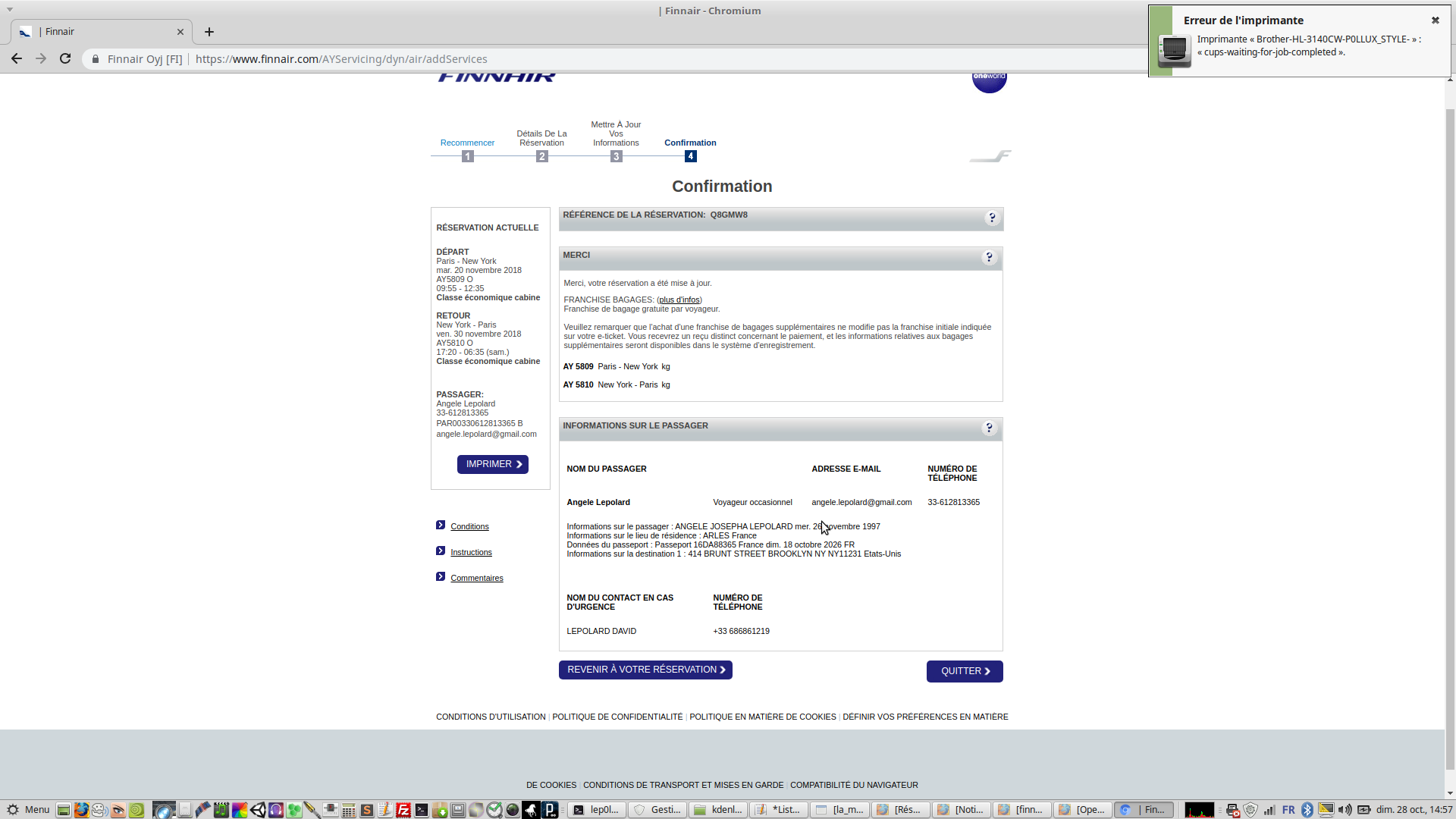Open the Instructions link
The image size is (1456, 819).
[471, 552]
